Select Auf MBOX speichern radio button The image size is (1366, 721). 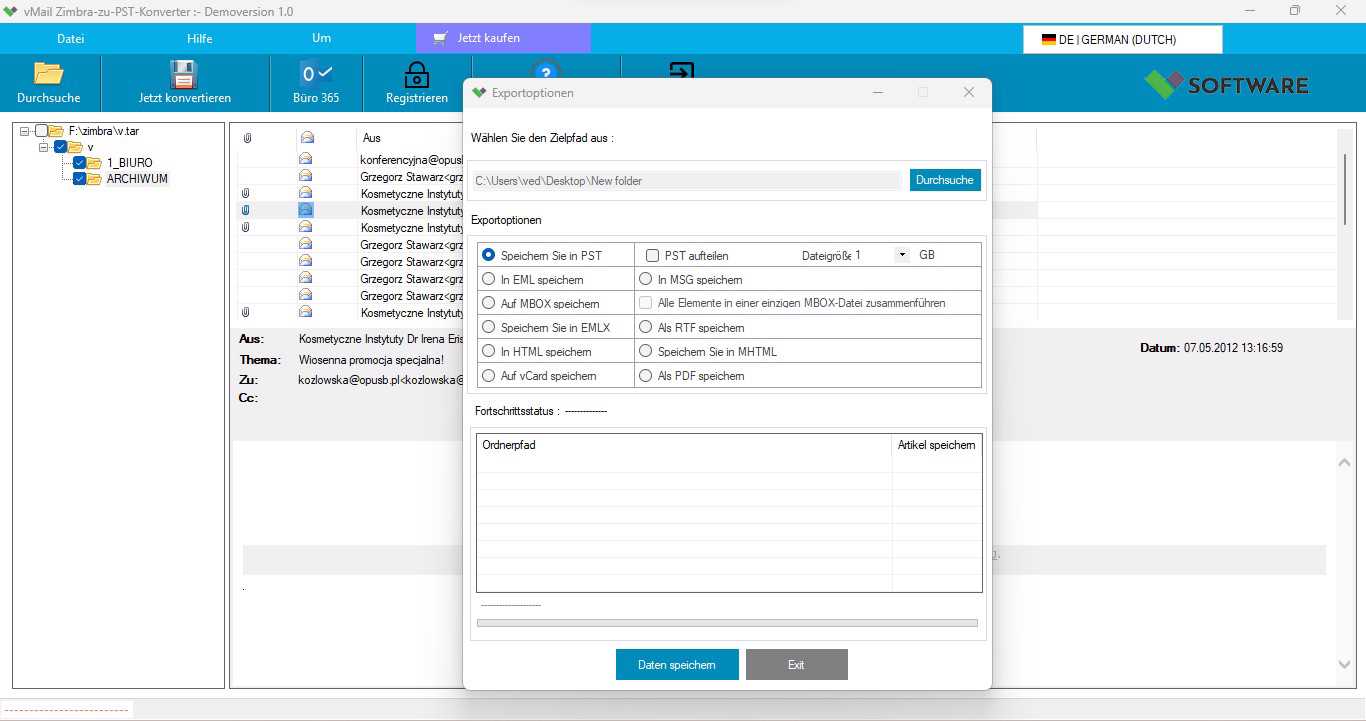tap(489, 303)
